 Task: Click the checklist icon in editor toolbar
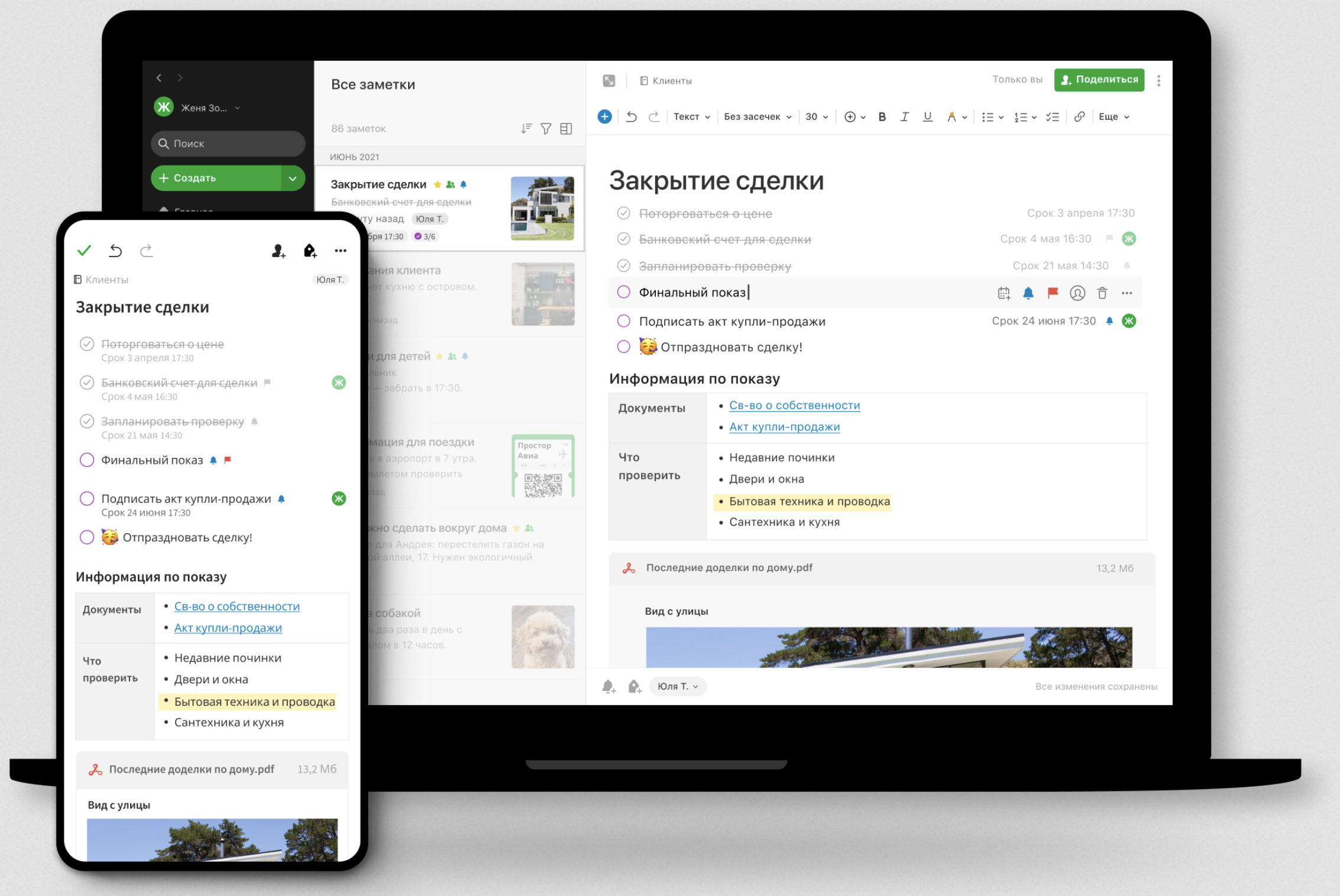coord(1052,117)
